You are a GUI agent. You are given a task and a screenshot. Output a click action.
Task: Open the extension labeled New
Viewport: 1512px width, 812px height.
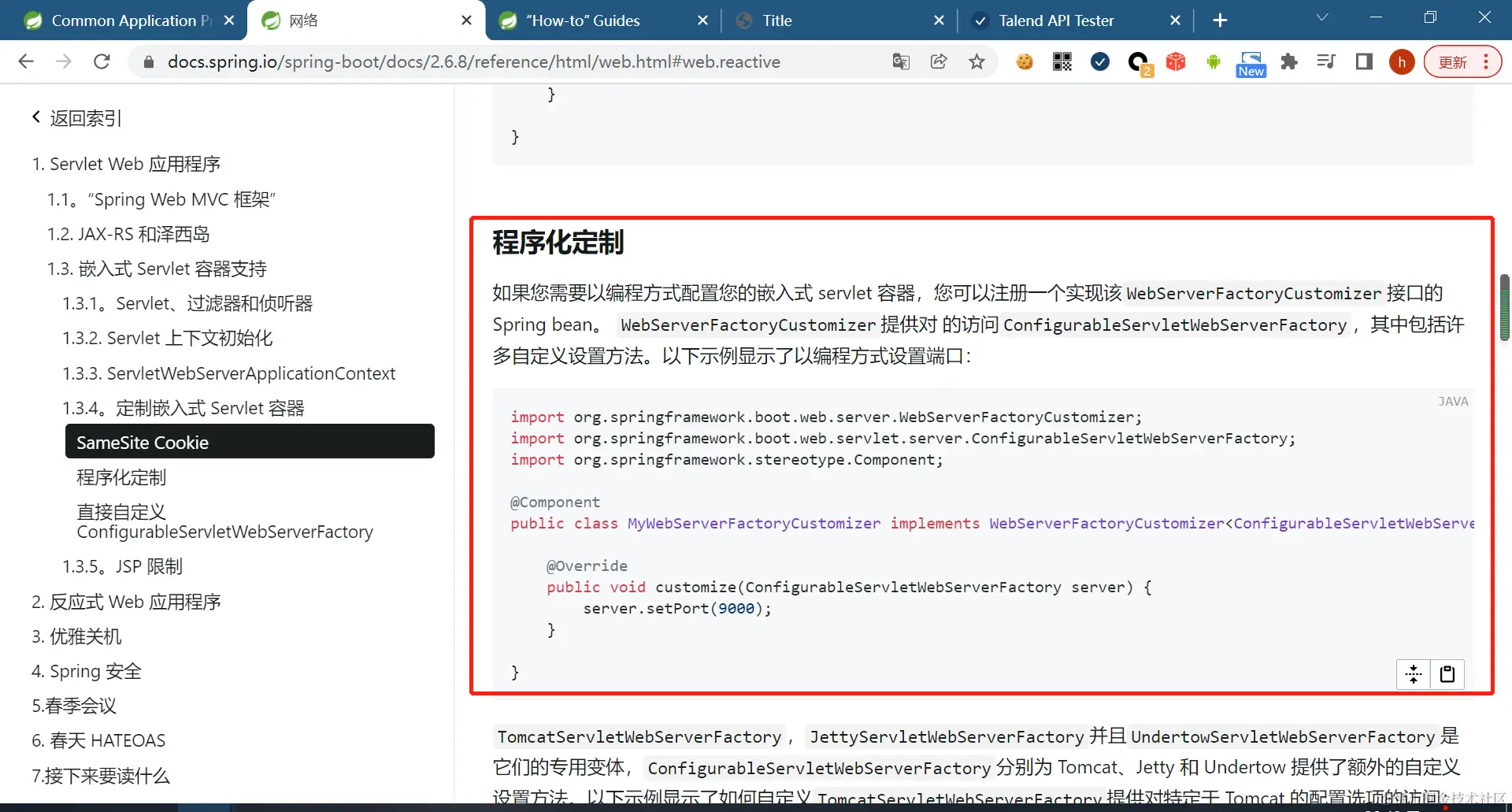click(x=1251, y=64)
